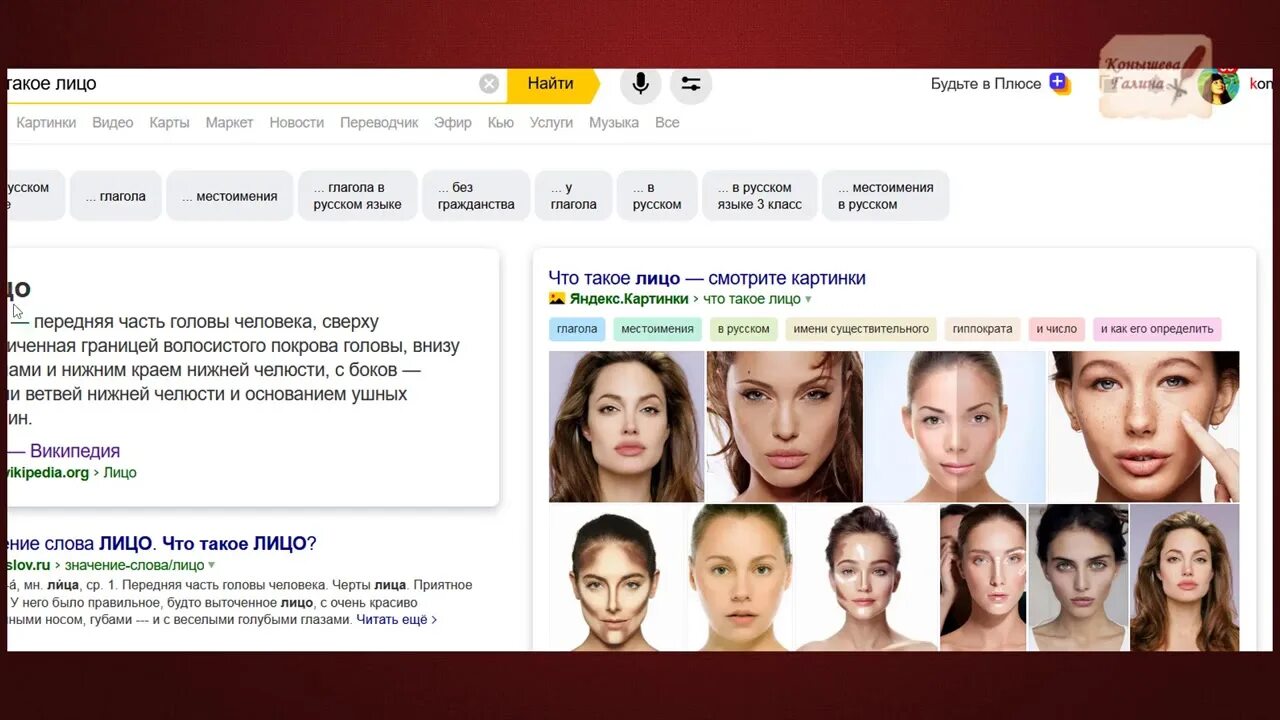The width and height of the screenshot is (1280, 720).
Task: Click 'Будьте в Плюсе' link
Action: coord(986,84)
